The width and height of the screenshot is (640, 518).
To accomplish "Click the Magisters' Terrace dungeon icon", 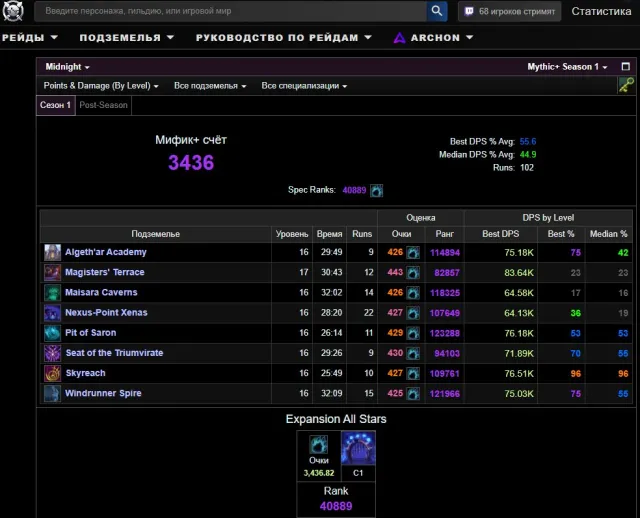I will click(52, 272).
